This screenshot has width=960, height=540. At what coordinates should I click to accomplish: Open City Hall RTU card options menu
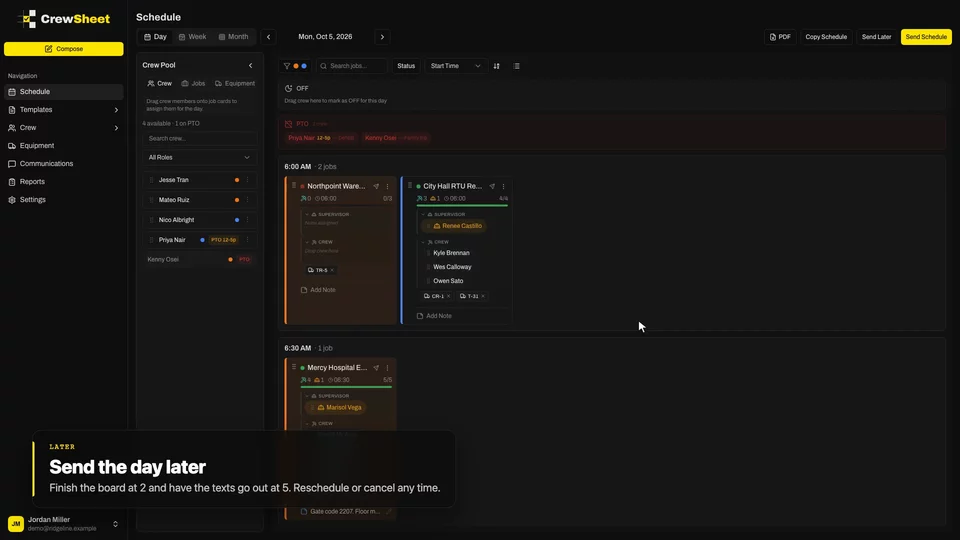point(503,187)
